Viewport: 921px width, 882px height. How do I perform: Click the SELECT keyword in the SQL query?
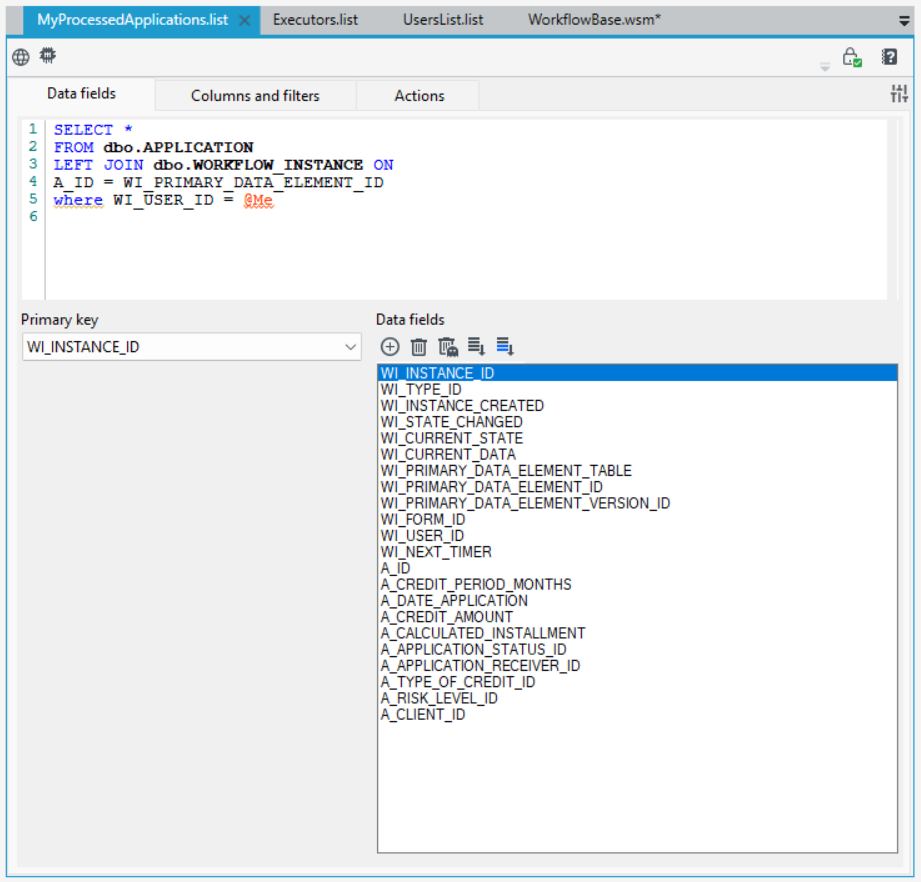coord(83,130)
